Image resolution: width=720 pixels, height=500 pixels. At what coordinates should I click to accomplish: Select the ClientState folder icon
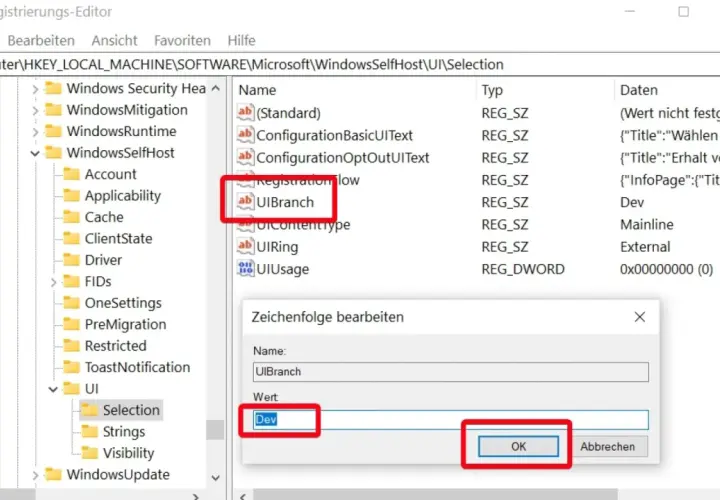pos(71,238)
